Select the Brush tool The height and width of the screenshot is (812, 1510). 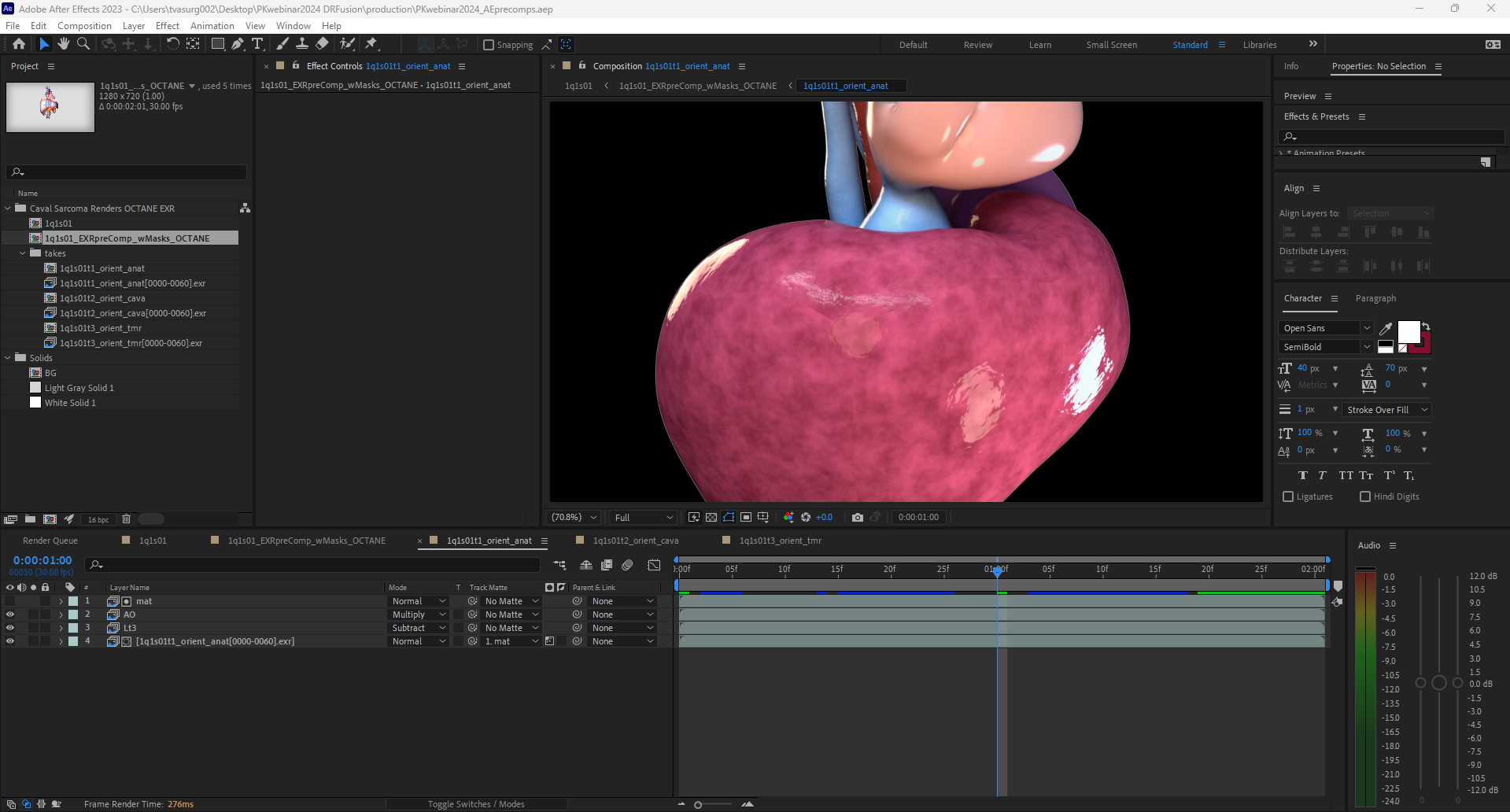coord(282,44)
